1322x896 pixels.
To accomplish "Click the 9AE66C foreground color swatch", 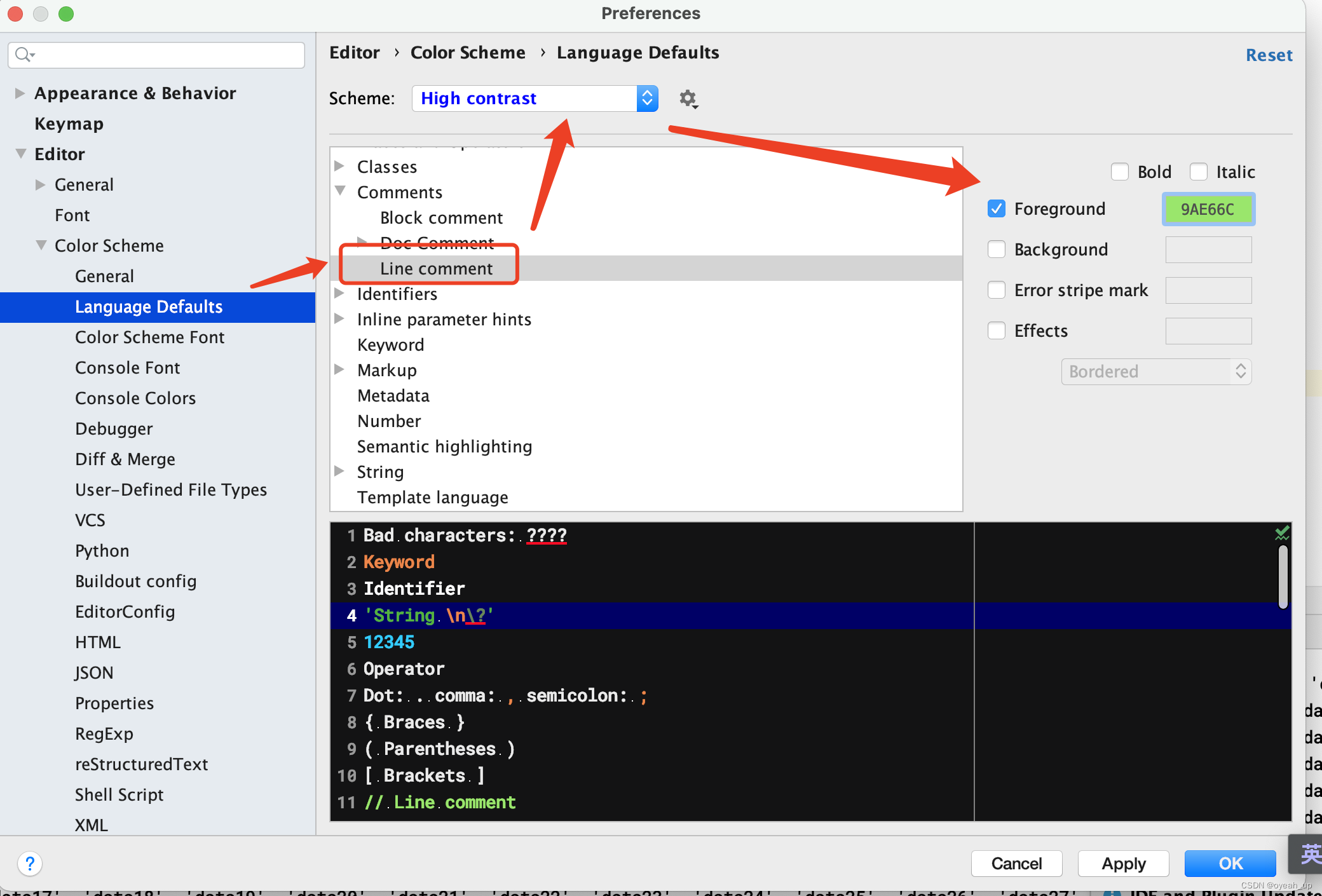I will click(1208, 209).
